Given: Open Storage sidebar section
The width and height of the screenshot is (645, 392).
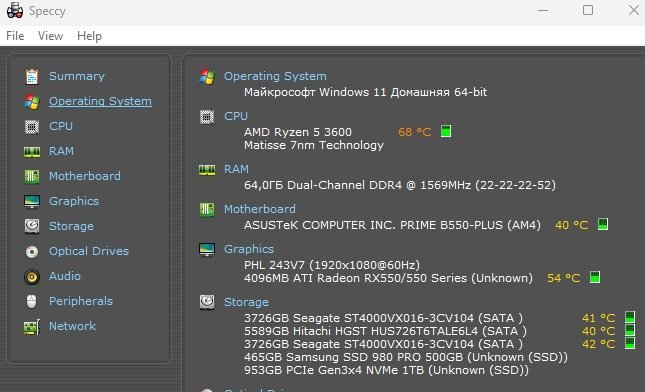Looking at the screenshot, I should [x=71, y=226].
